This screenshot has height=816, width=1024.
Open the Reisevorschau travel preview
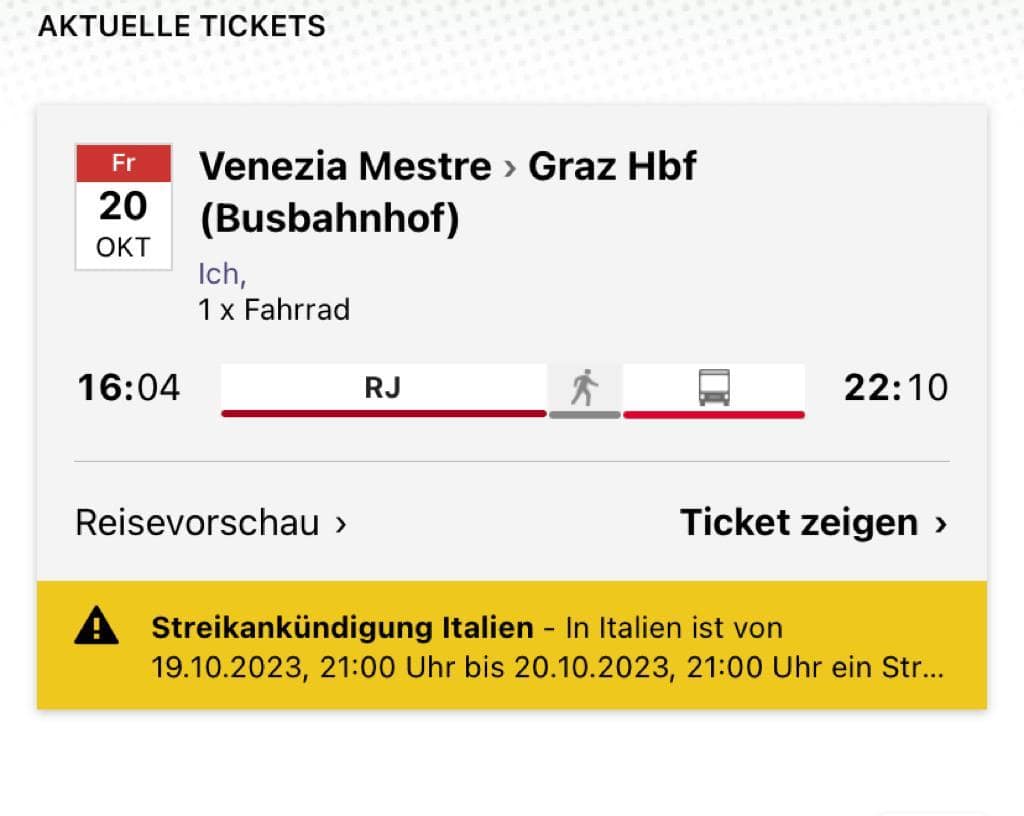tap(198, 523)
